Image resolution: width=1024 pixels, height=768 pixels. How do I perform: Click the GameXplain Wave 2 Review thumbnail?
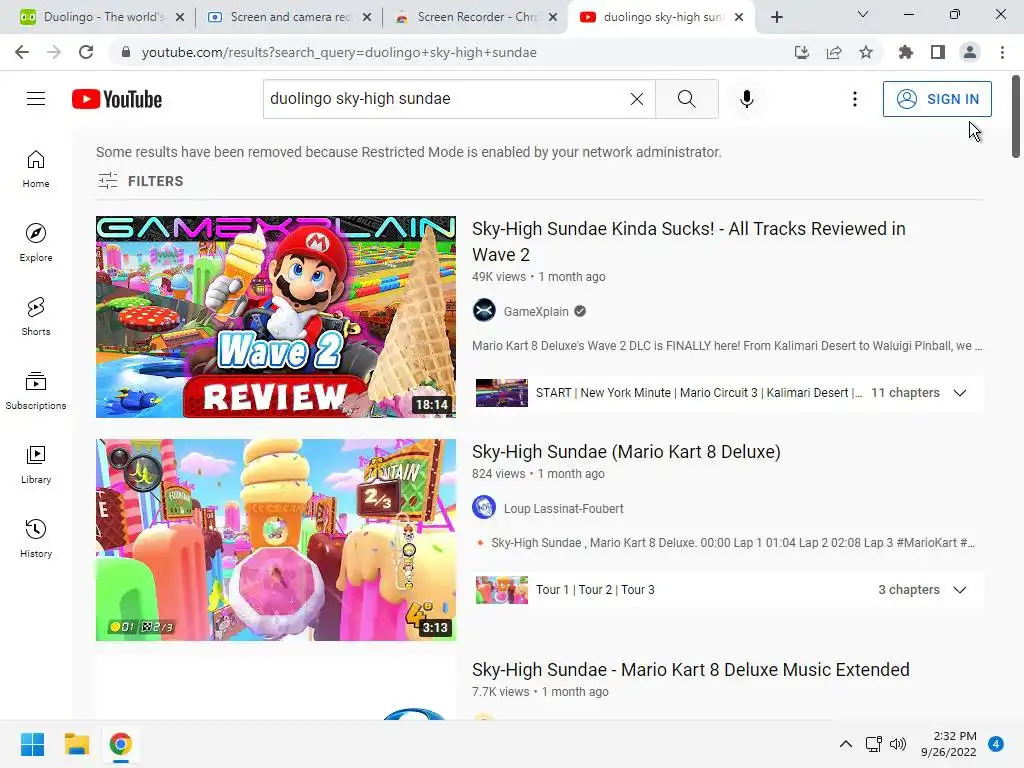pyautogui.click(x=276, y=317)
